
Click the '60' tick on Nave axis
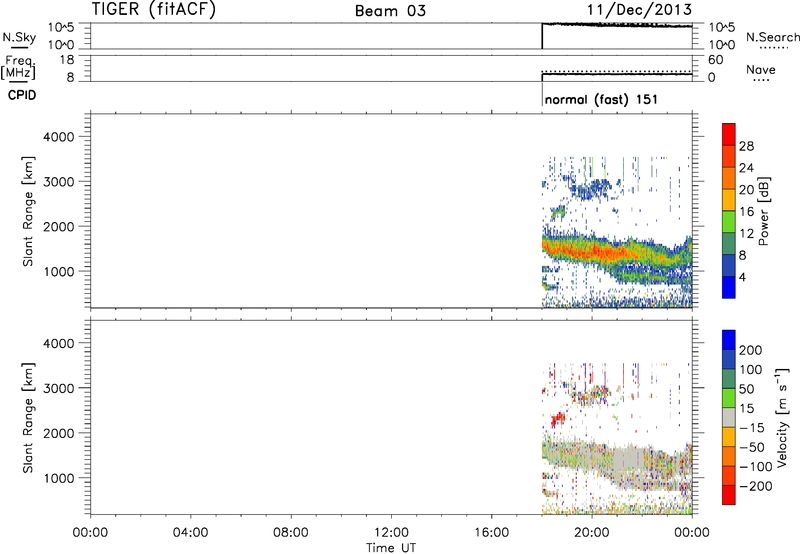tap(715, 60)
